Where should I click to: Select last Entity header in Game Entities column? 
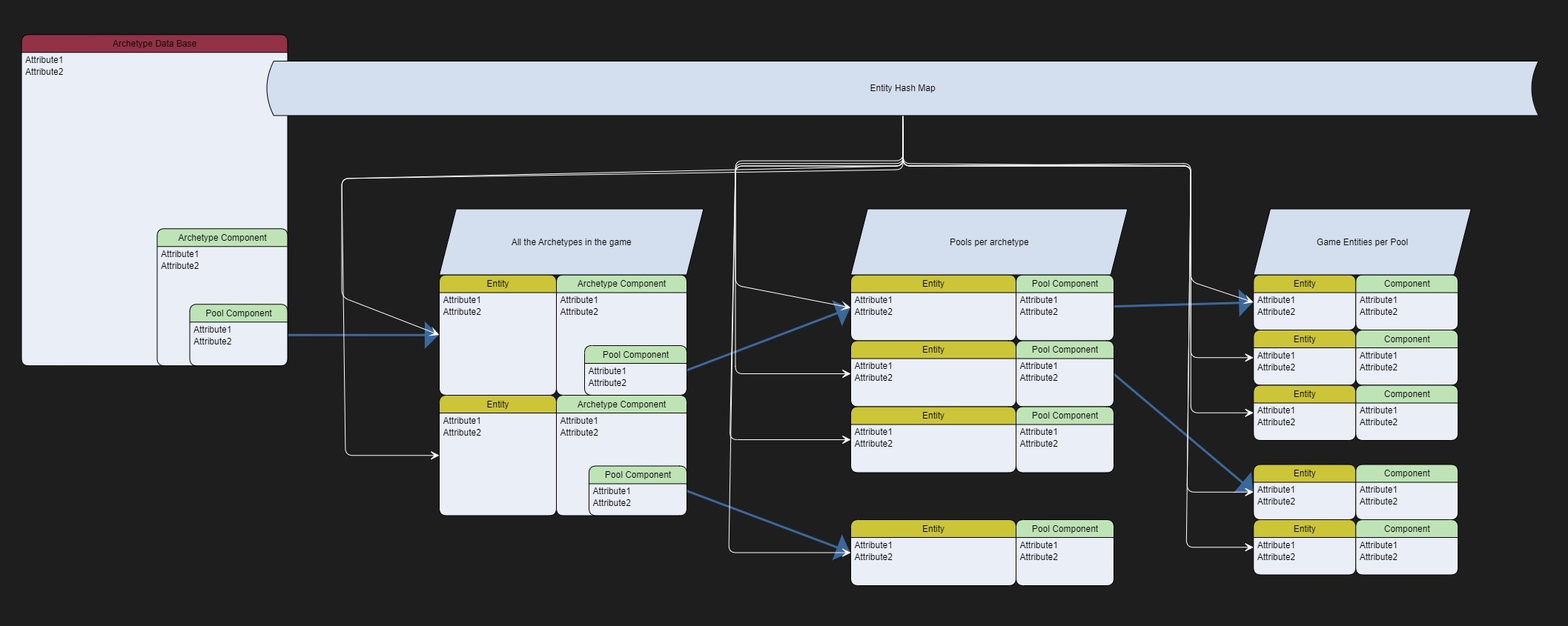tap(1304, 529)
